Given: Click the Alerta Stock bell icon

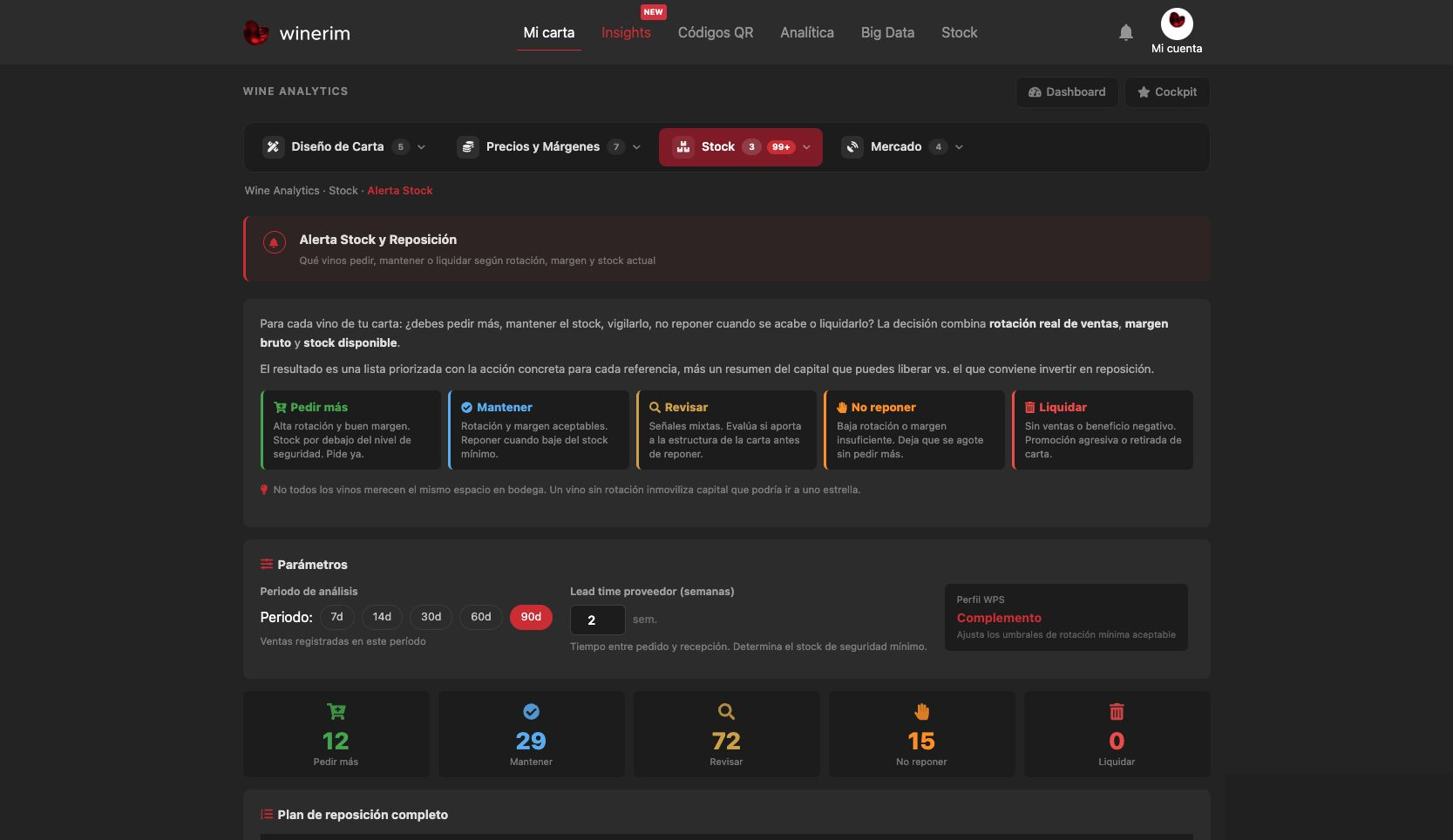Looking at the screenshot, I should pyautogui.click(x=274, y=242).
